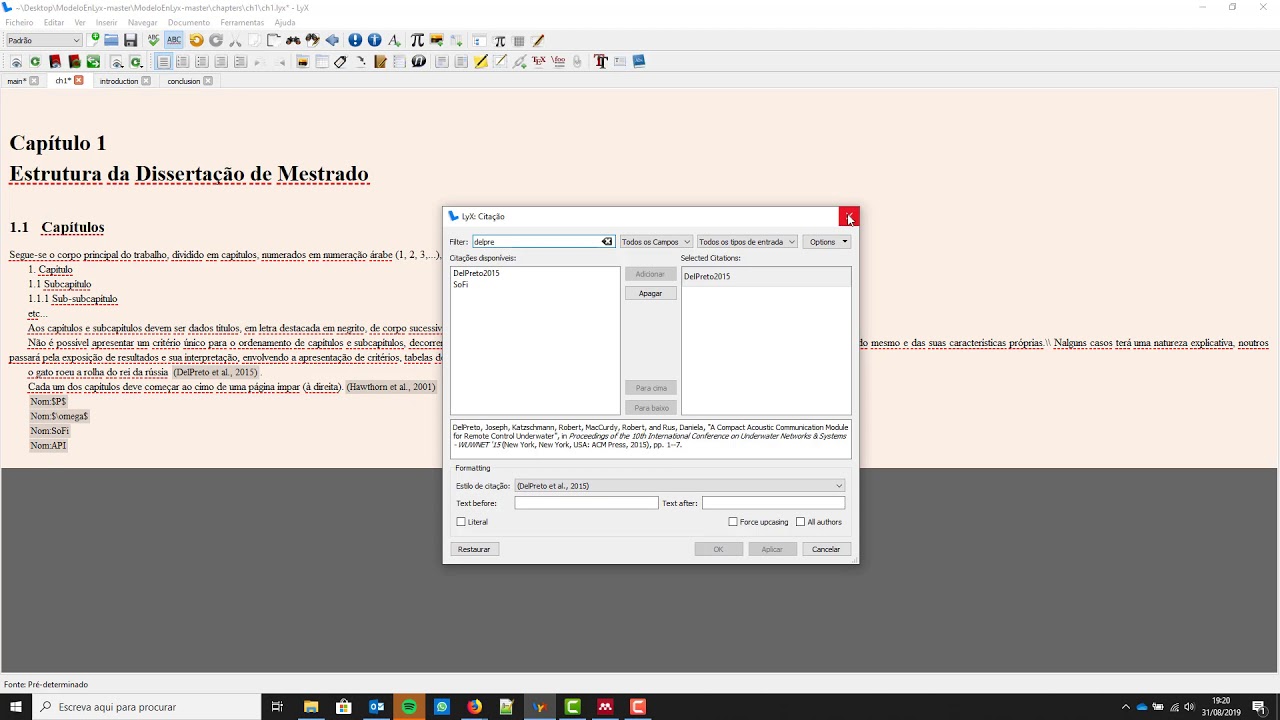This screenshot has height=720, width=1280.
Task: Click the Undo arrow icon
Action: click(x=196, y=40)
